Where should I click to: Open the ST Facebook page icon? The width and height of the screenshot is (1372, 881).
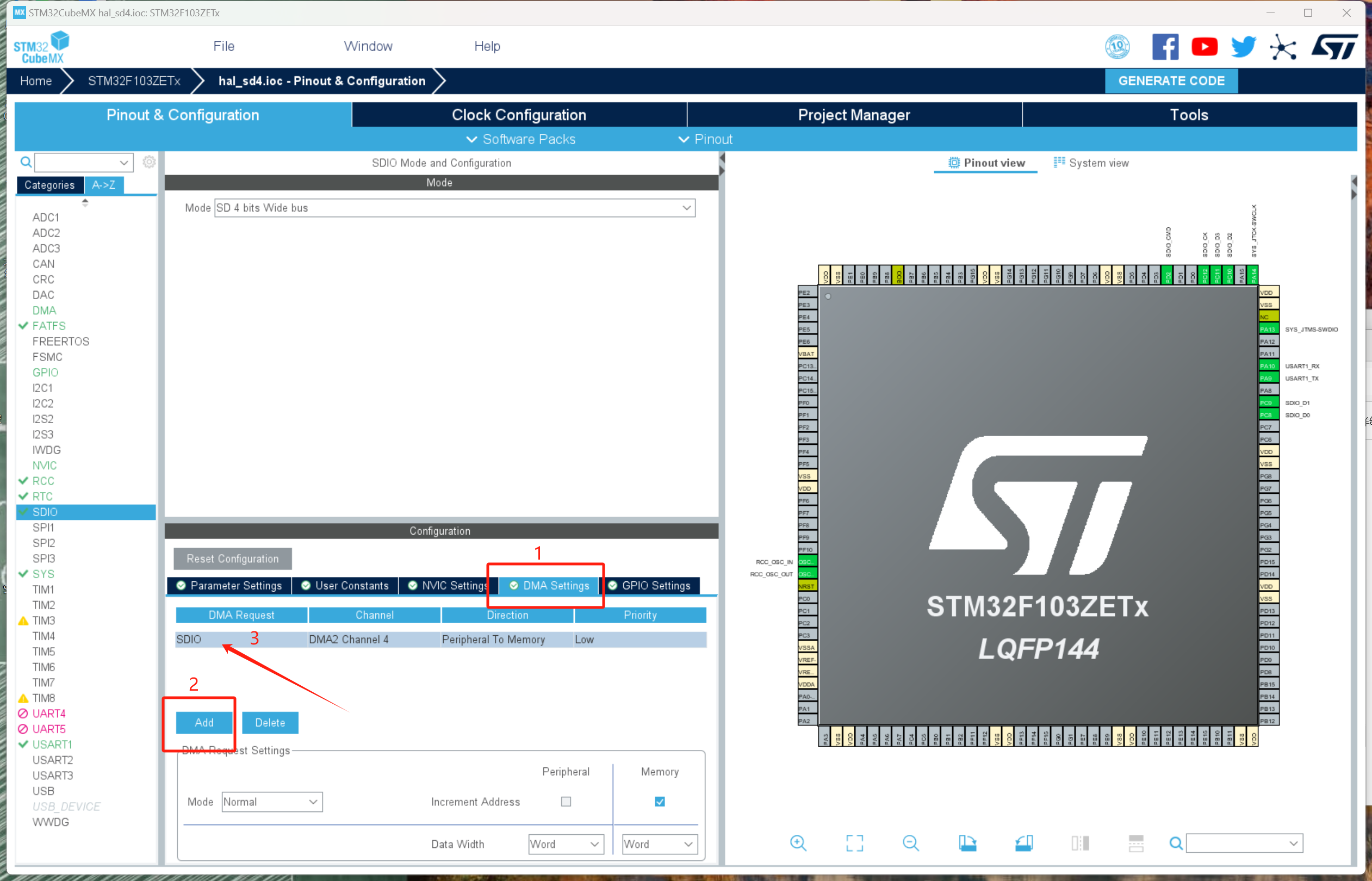[x=1165, y=46]
